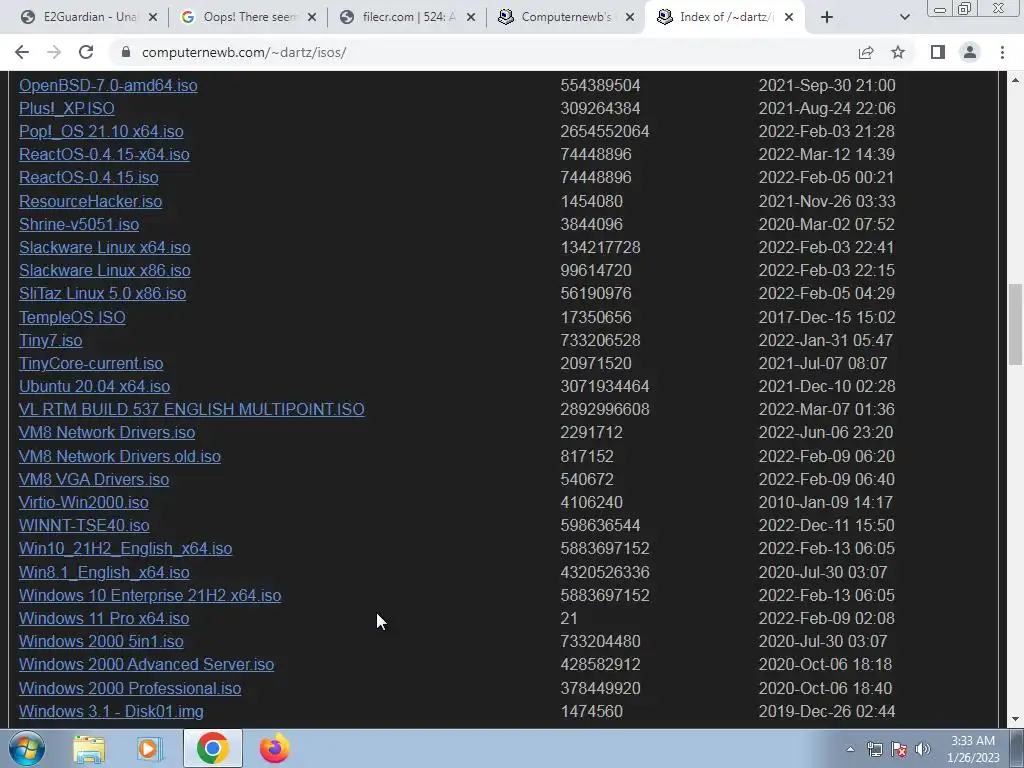Close the E2Guardian tab

click(x=153, y=18)
